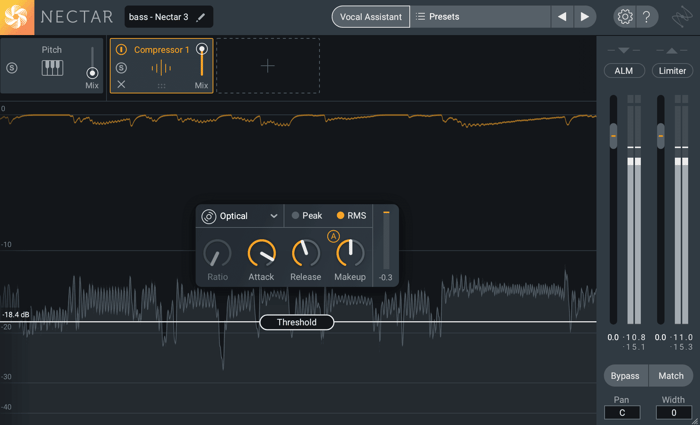This screenshot has width=700, height=425.
Task: Open the Presets browser
Action: [x=480, y=17]
